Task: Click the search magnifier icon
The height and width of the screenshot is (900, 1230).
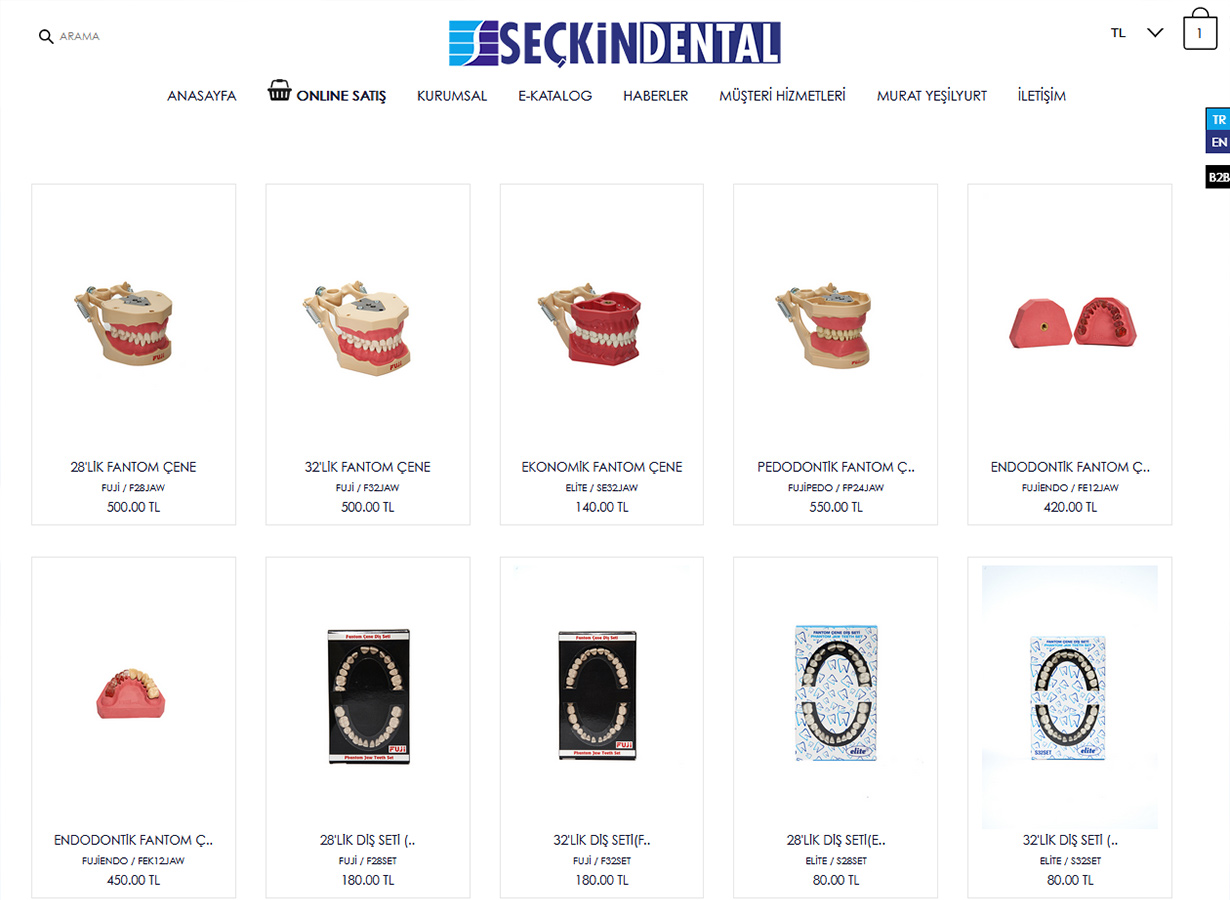Action: (45, 36)
